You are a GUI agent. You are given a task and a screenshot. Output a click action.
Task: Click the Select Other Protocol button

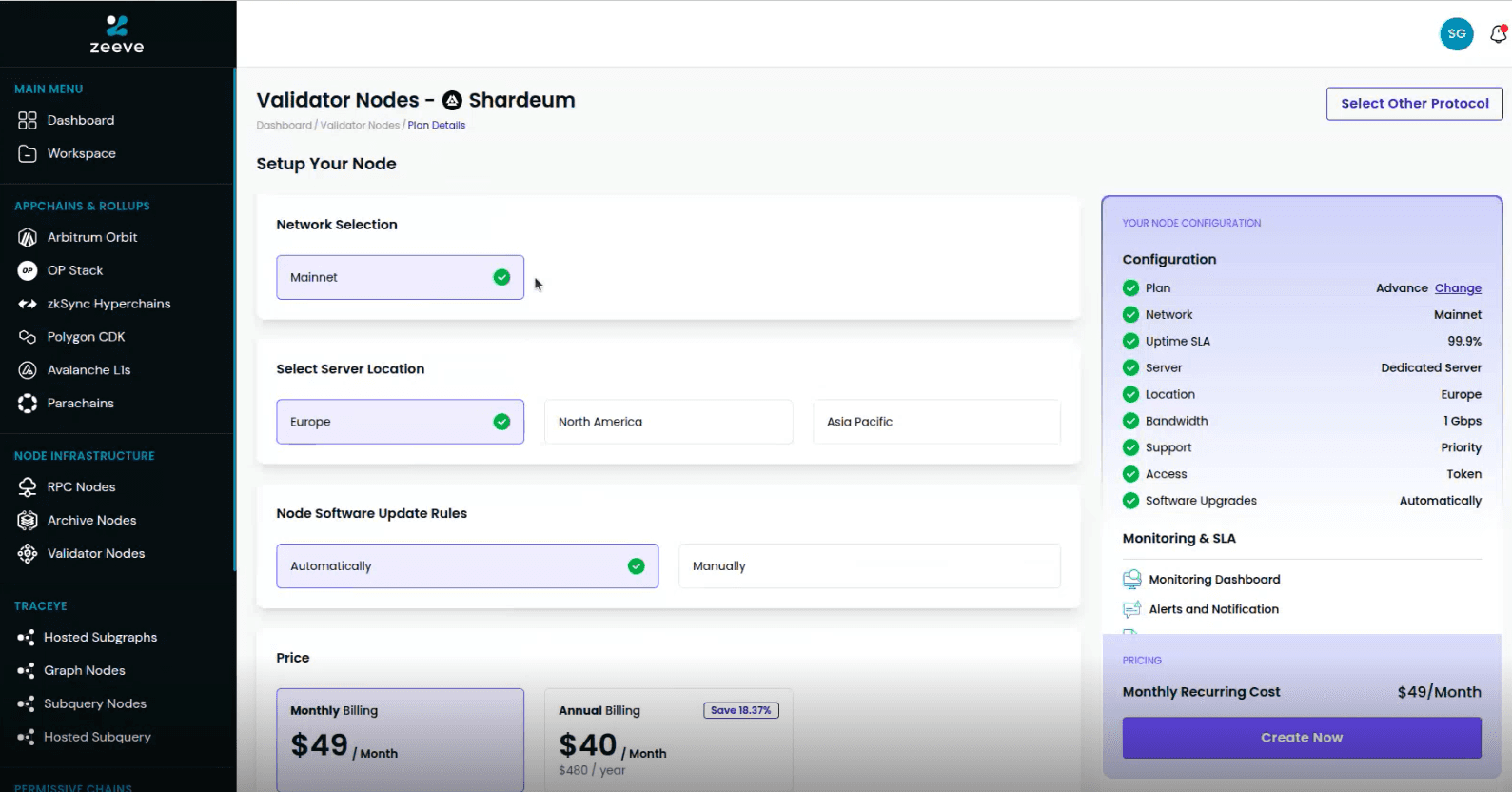point(1414,104)
